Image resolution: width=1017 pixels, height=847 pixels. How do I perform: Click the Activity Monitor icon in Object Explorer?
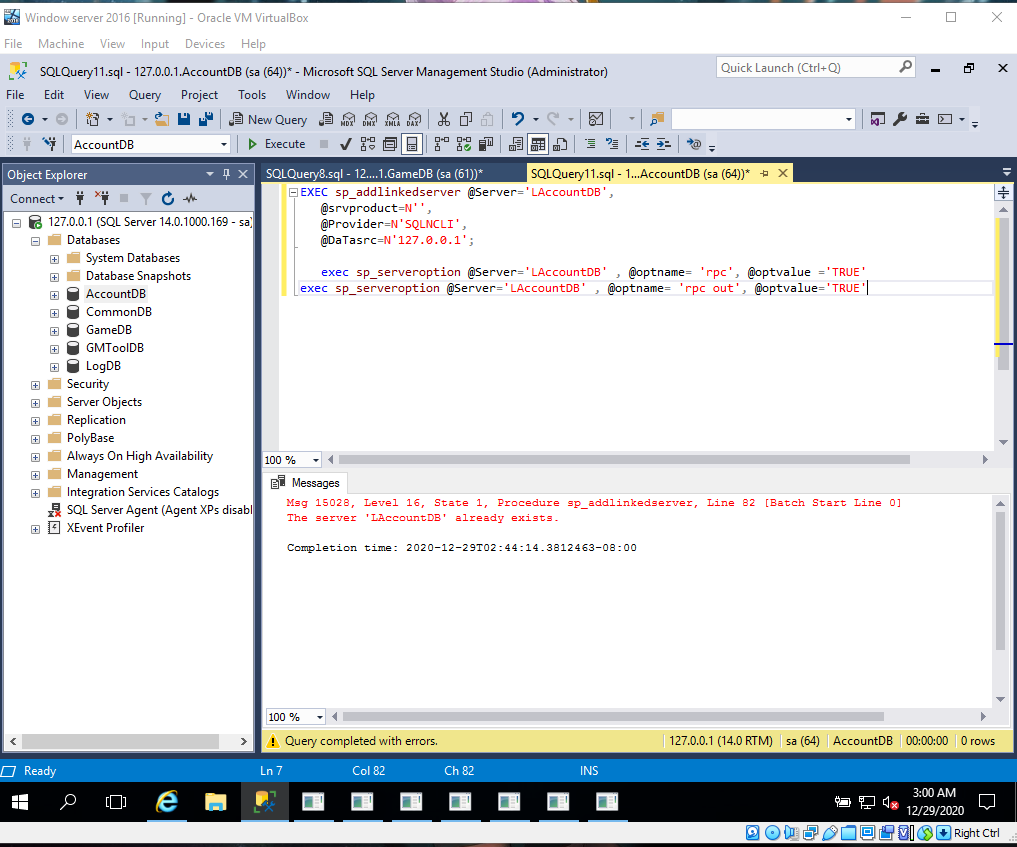190,198
